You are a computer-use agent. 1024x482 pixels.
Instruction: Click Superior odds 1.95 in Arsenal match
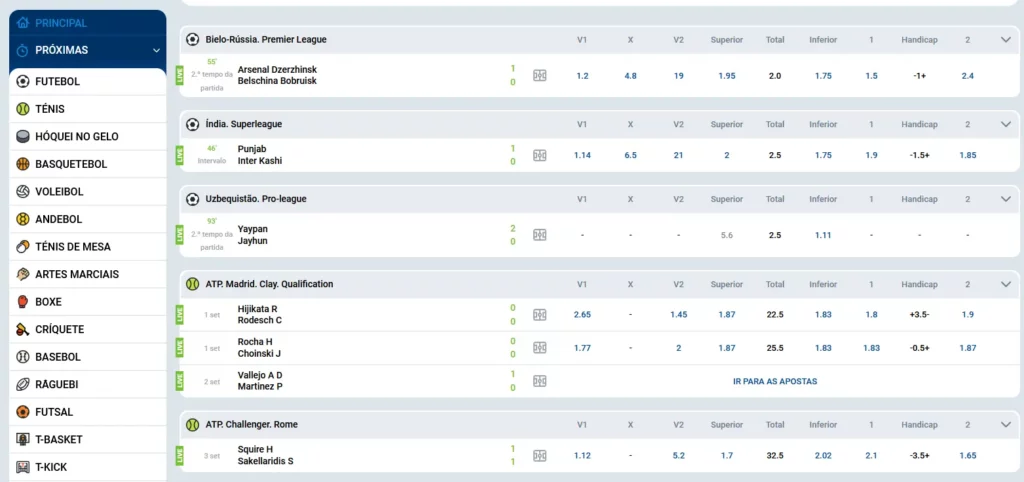pyautogui.click(x=727, y=76)
